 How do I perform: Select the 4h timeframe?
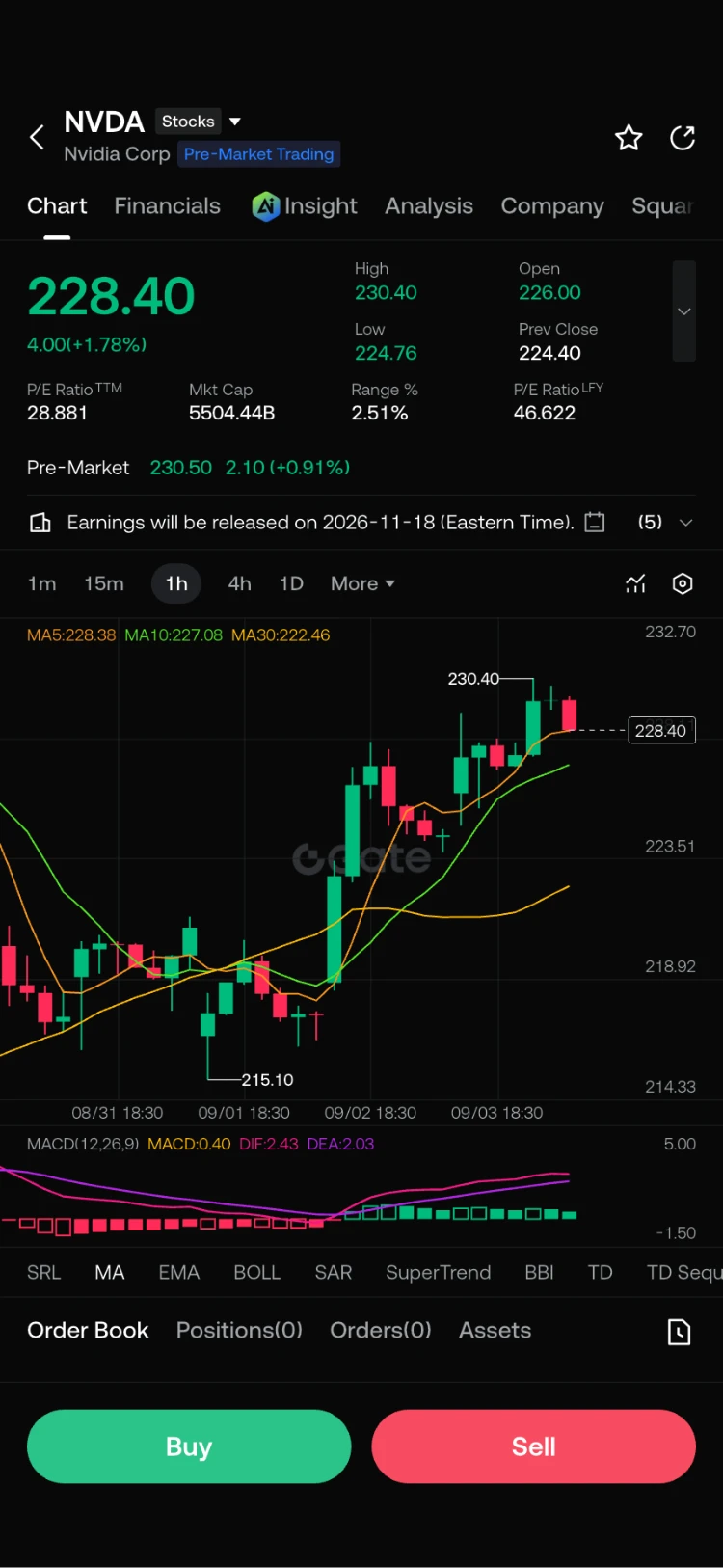[x=240, y=583]
